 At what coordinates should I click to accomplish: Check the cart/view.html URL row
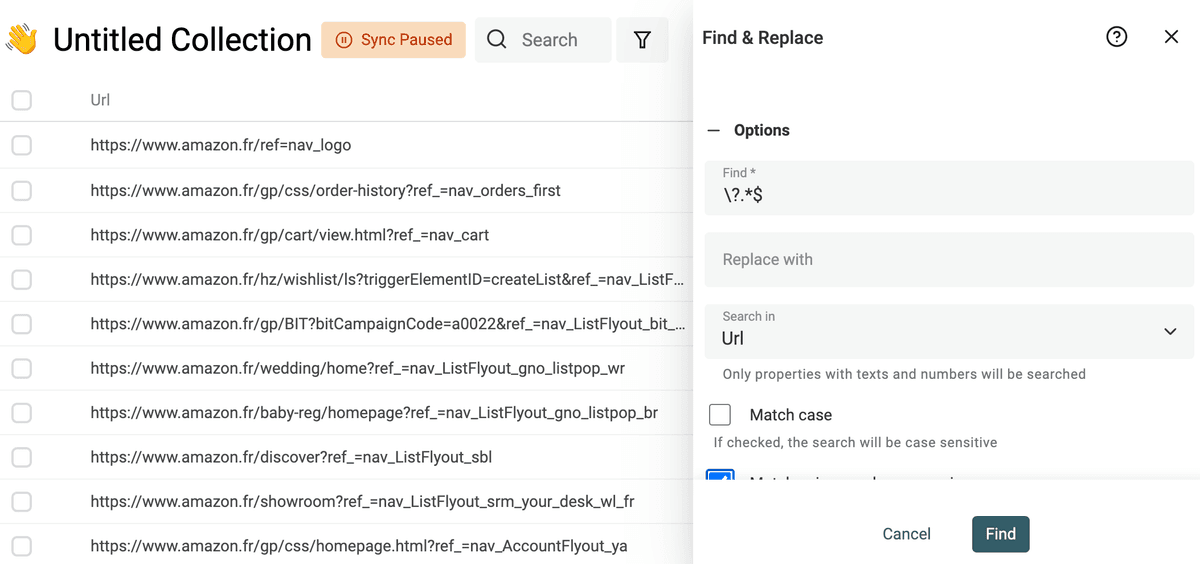coord(21,235)
